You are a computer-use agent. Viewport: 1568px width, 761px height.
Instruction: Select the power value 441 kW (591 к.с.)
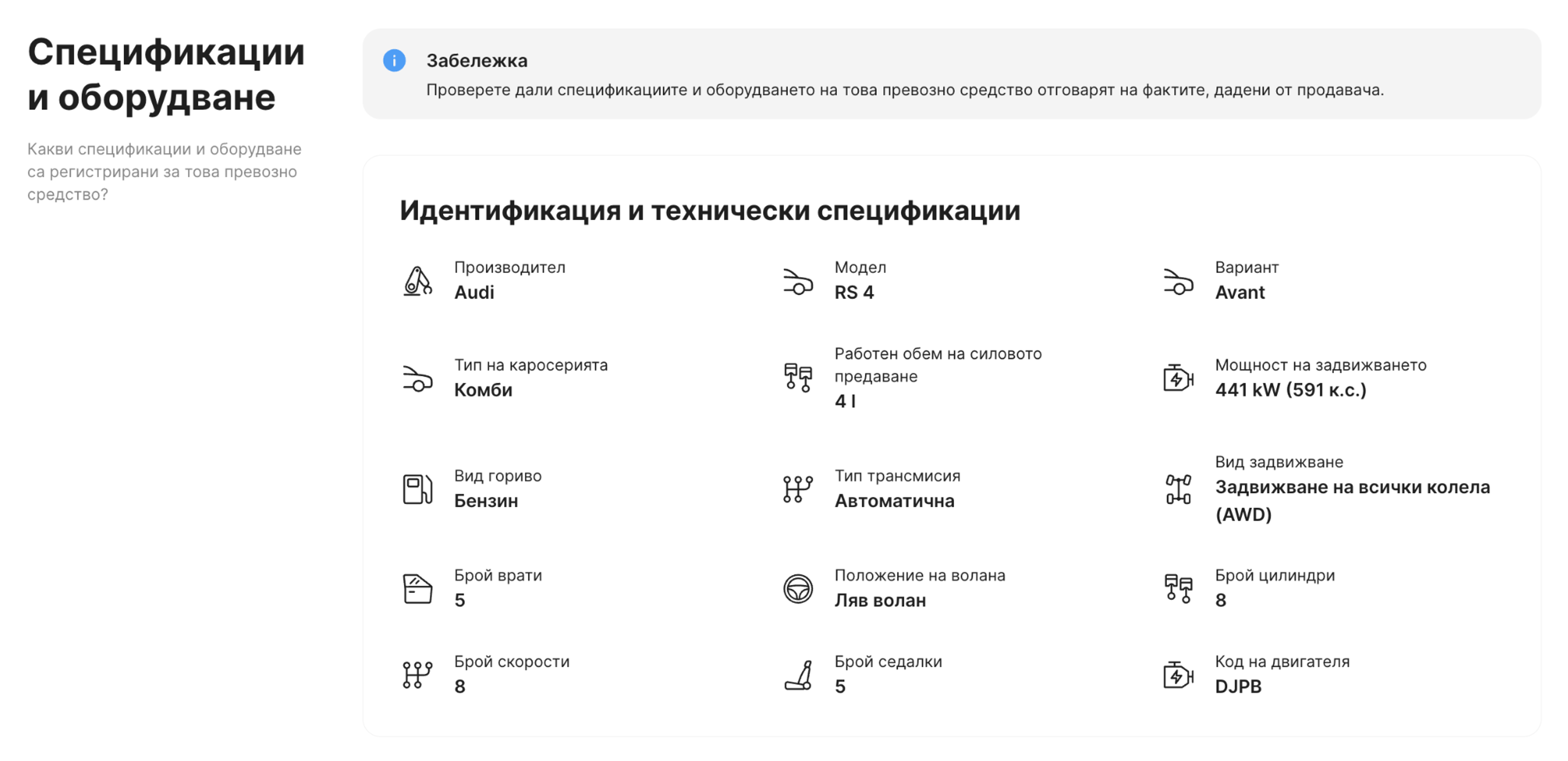click(x=1291, y=389)
